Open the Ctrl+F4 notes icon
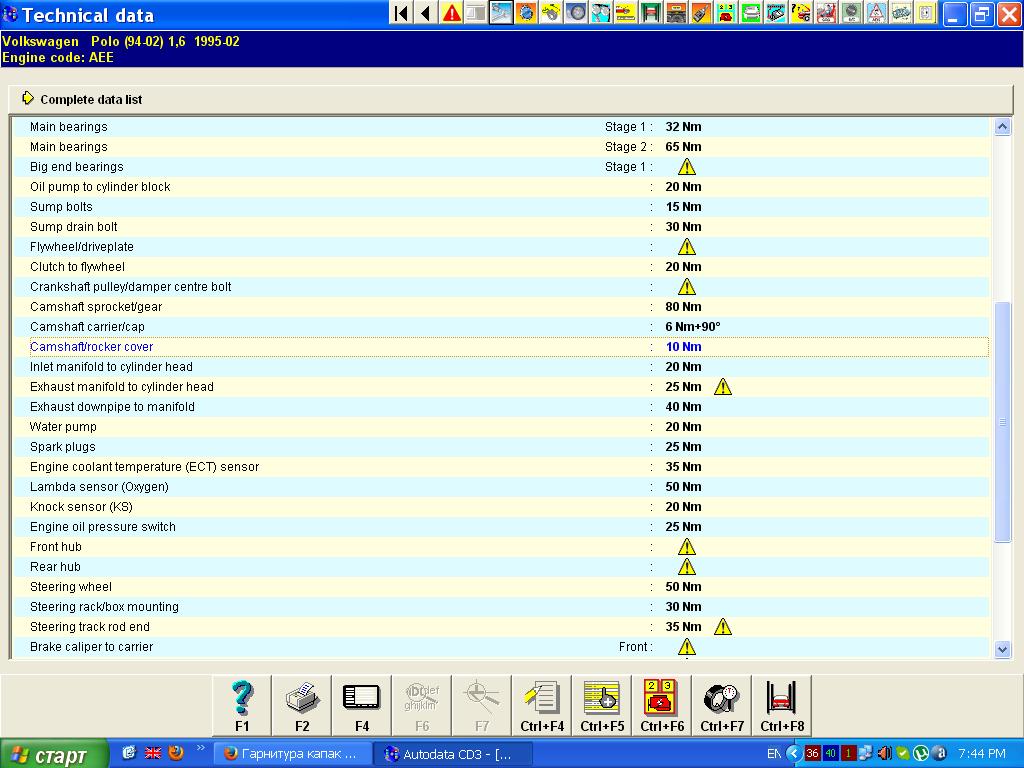Viewport: 1024px width, 768px height. pos(542,705)
